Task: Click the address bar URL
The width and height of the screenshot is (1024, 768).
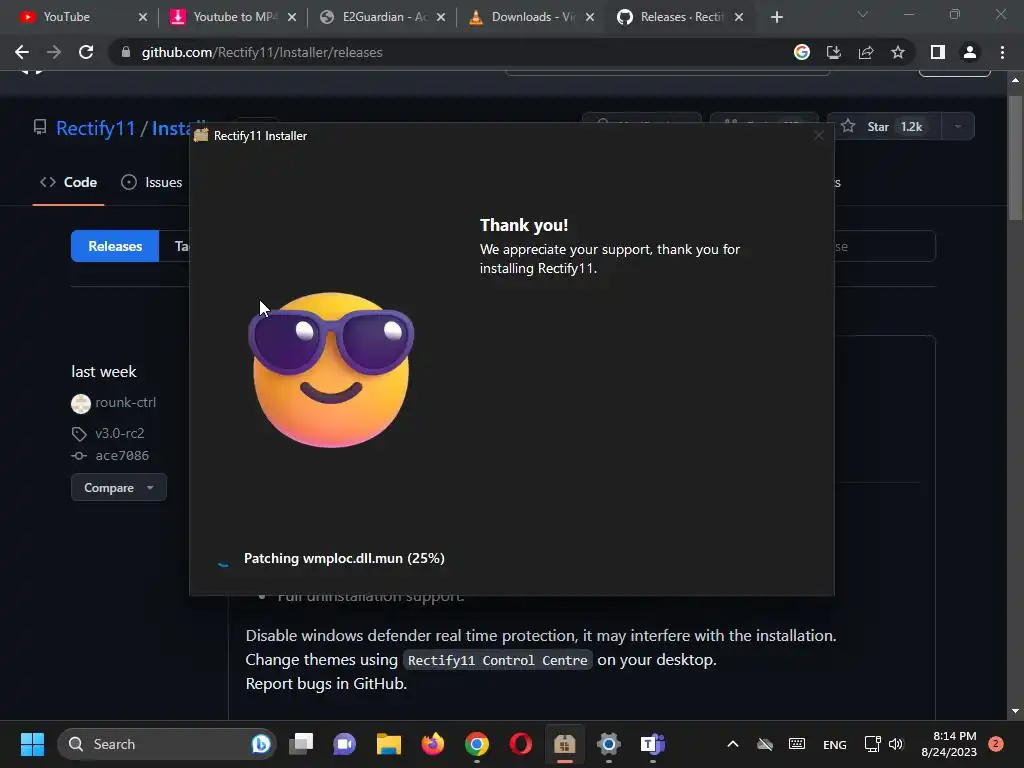Action: pos(262,52)
